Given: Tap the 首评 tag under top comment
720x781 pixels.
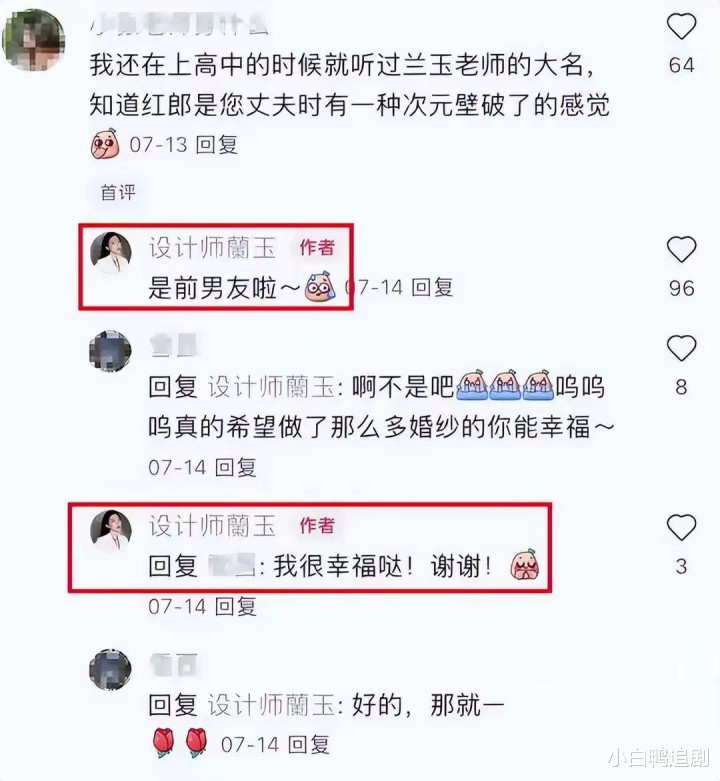Looking at the screenshot, I should click(x=118, y=192).
